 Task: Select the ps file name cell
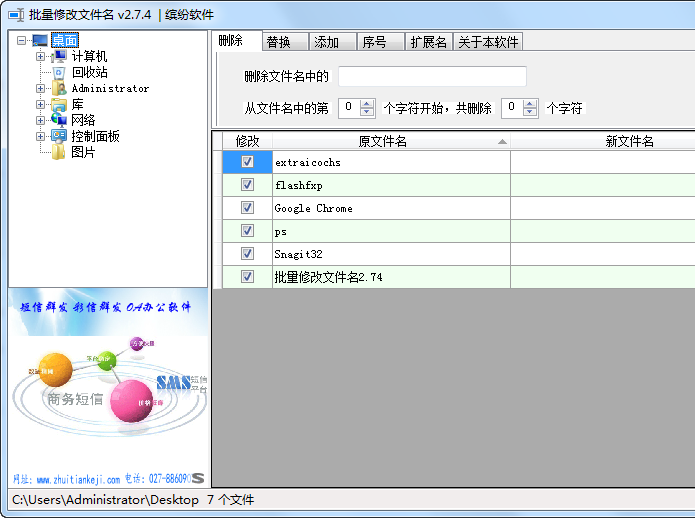[391, 231]
